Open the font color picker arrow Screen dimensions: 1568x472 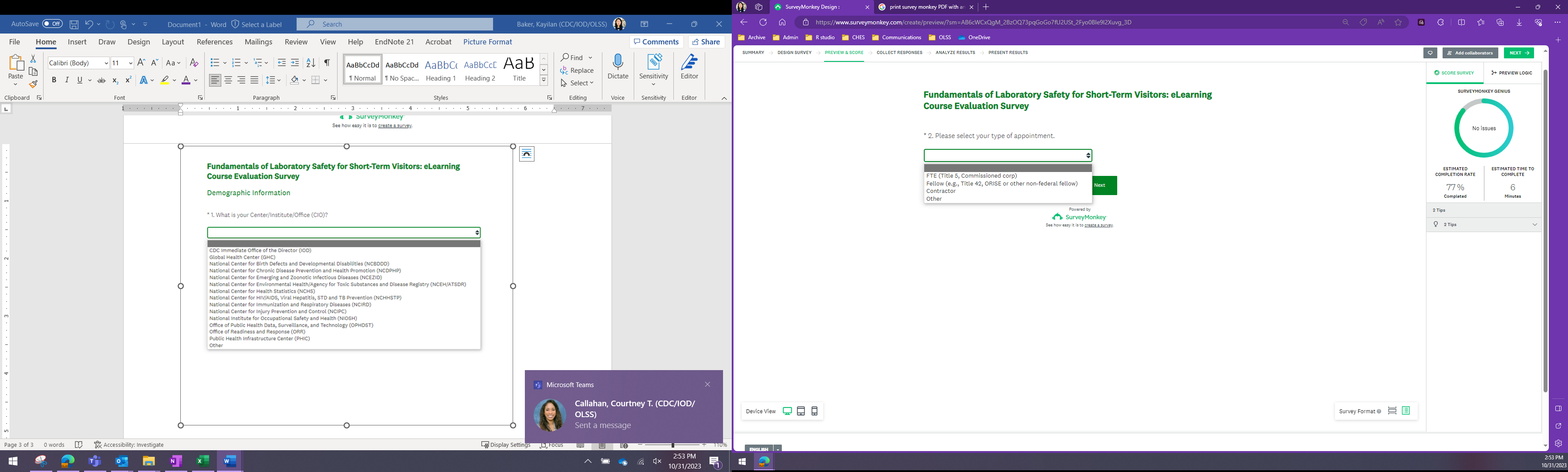pyautogui.click(x=196, y=80)
